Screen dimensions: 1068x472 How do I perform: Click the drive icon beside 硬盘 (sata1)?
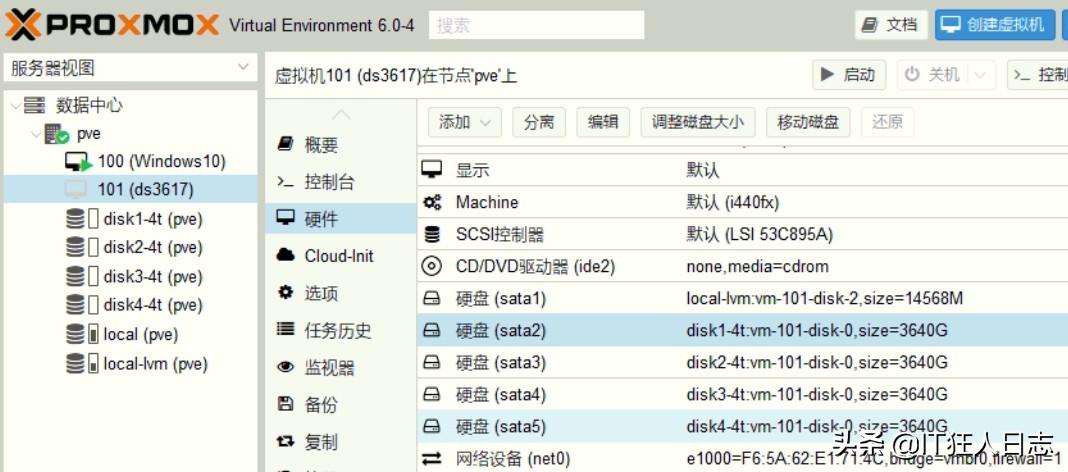click(x=432, y=298)
